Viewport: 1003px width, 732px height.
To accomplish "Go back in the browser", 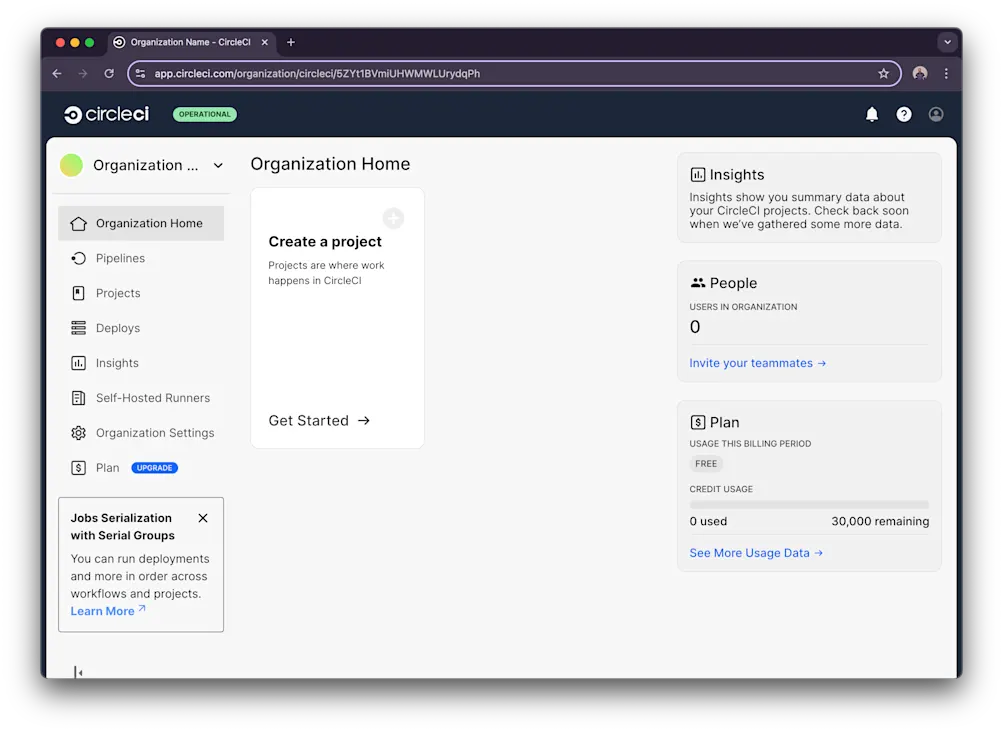I will 57,74.
